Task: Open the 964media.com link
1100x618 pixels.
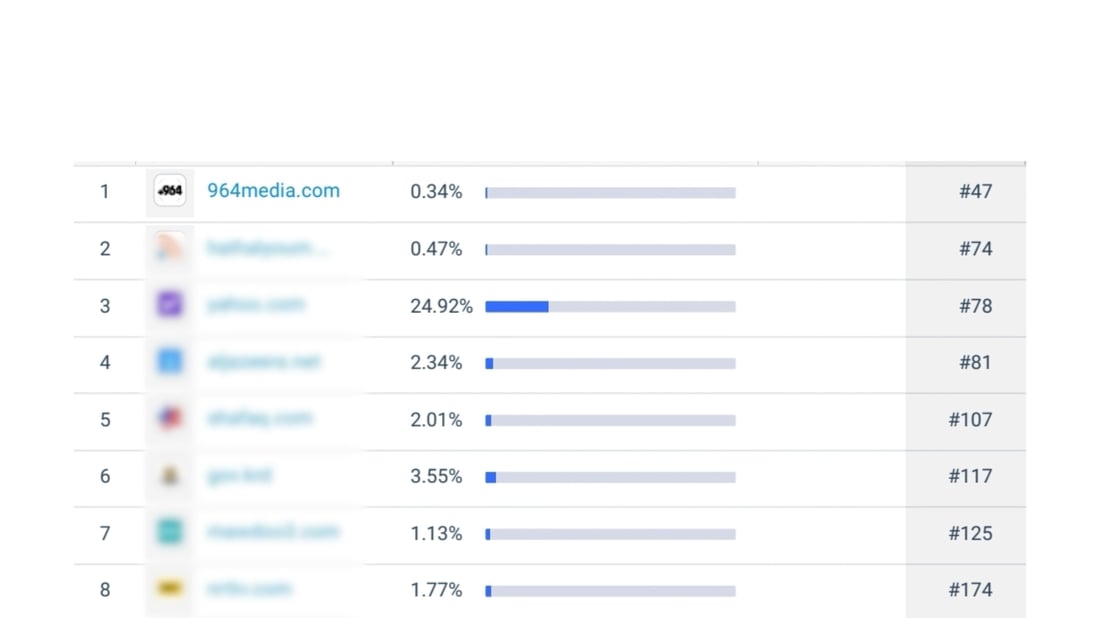Action: [273, 191]
